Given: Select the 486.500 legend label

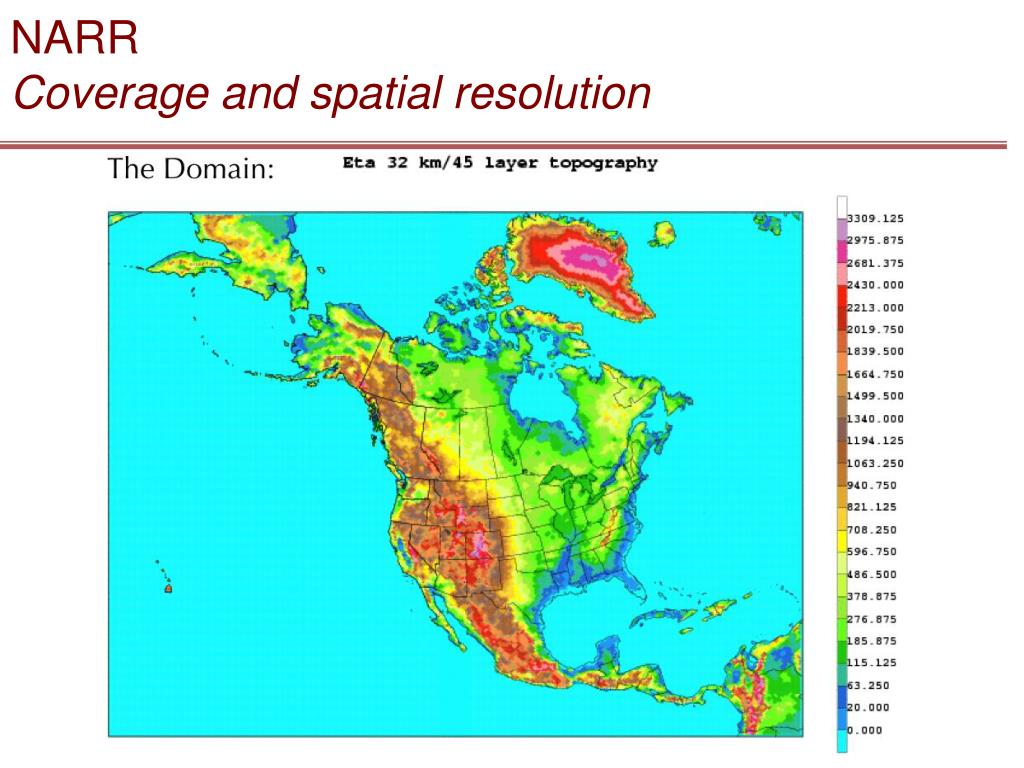Looking at the screenshot, I should 872,574.
